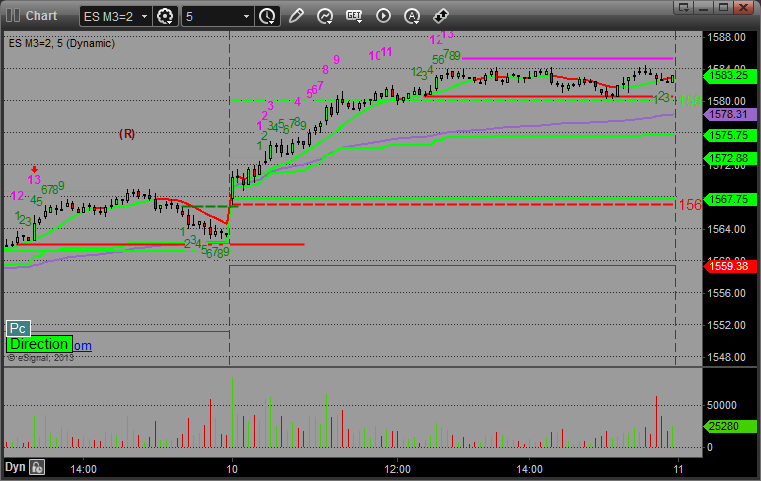
Task: Open the clock time template menu
Action: [267, 17]
